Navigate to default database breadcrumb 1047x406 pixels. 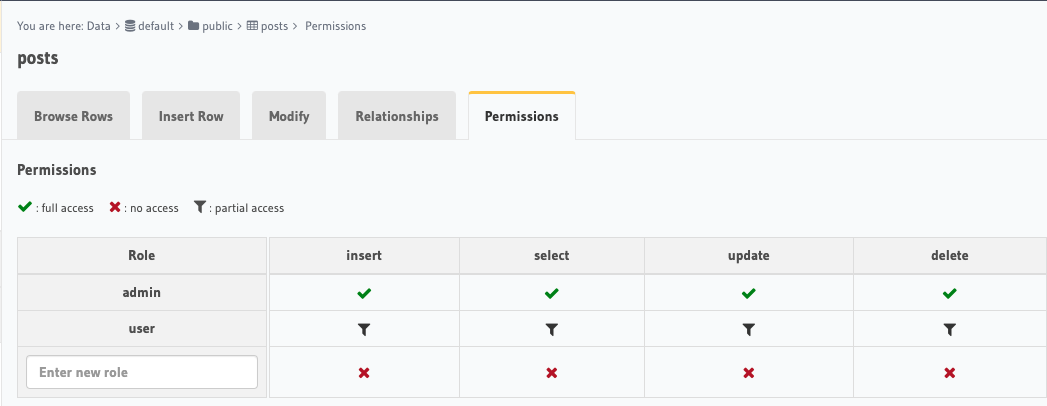156,26
